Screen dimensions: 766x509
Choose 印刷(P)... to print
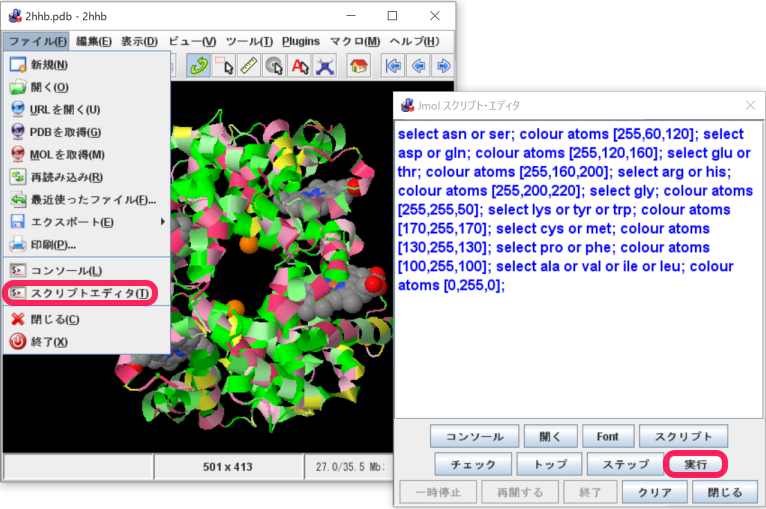tap(86, 244)
